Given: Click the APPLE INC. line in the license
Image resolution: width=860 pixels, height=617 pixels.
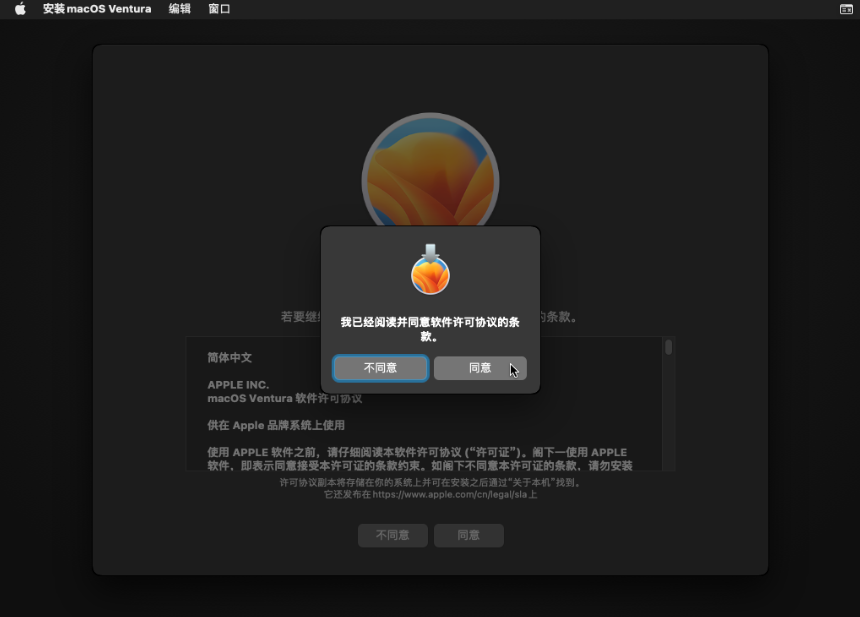Looking at the screenshot, I should [238, 385].
